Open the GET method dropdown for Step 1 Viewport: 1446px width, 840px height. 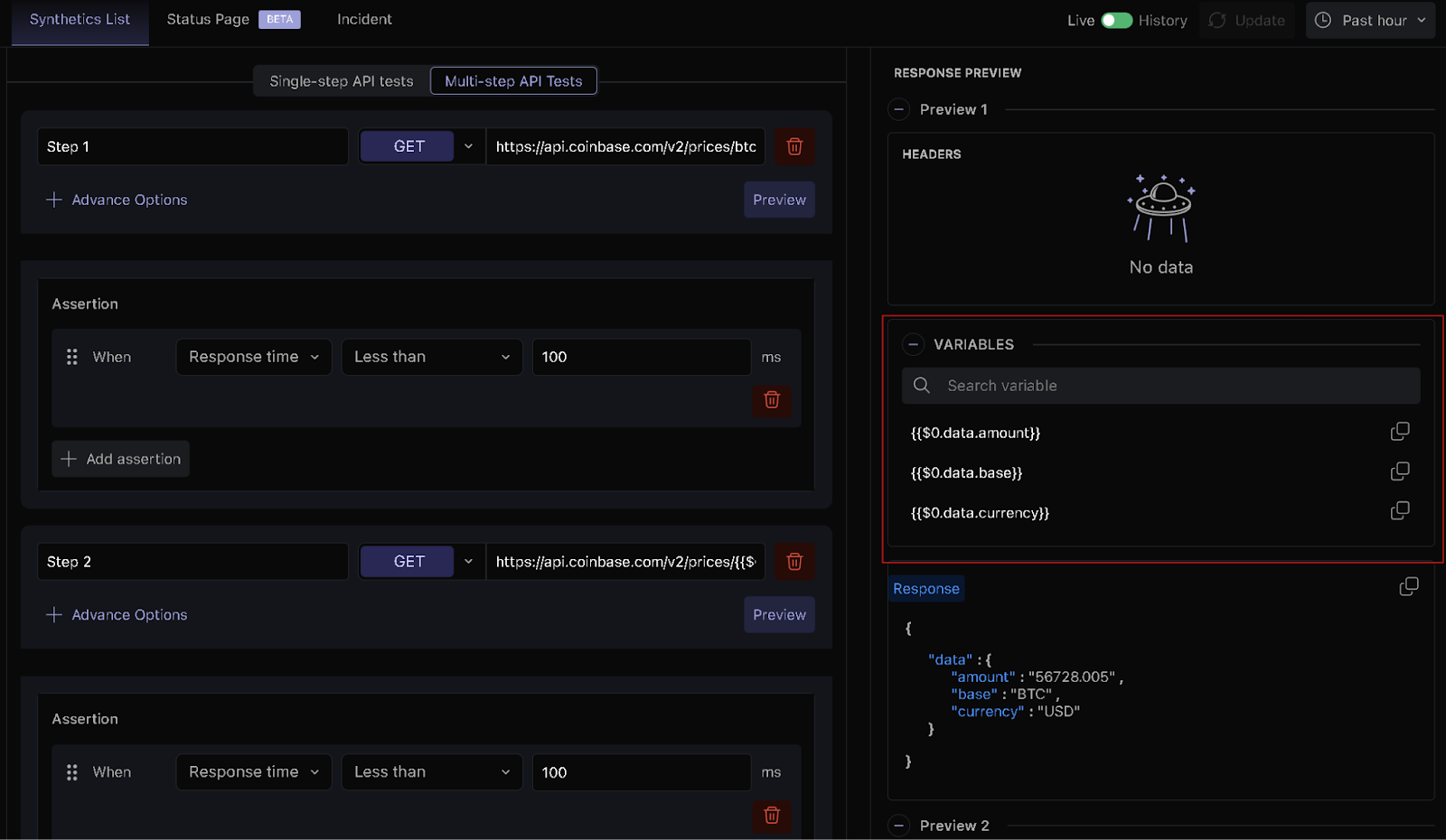point(468,146)
